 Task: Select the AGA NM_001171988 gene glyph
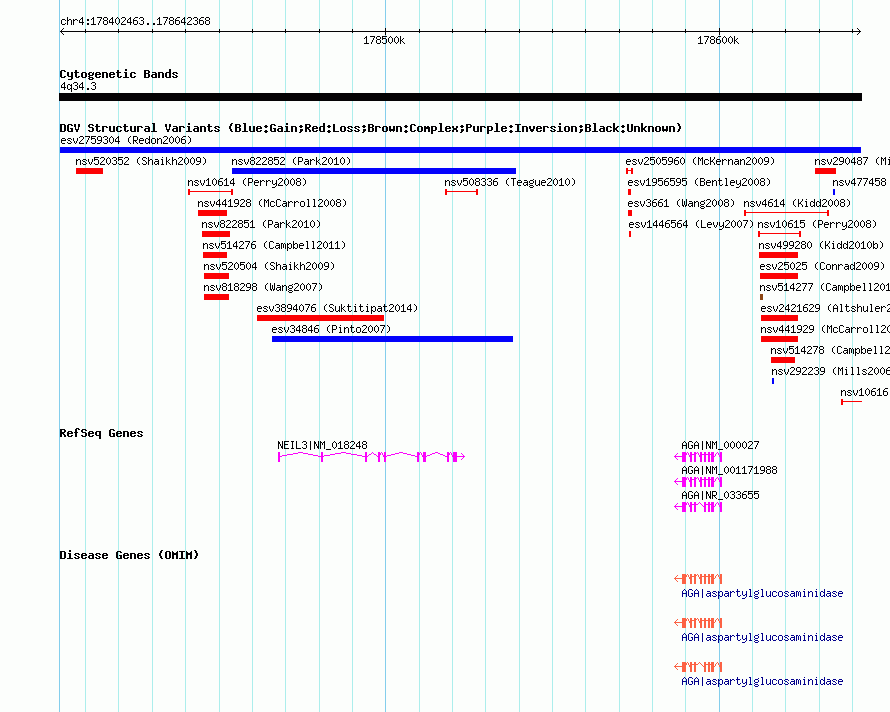[698, 481]
